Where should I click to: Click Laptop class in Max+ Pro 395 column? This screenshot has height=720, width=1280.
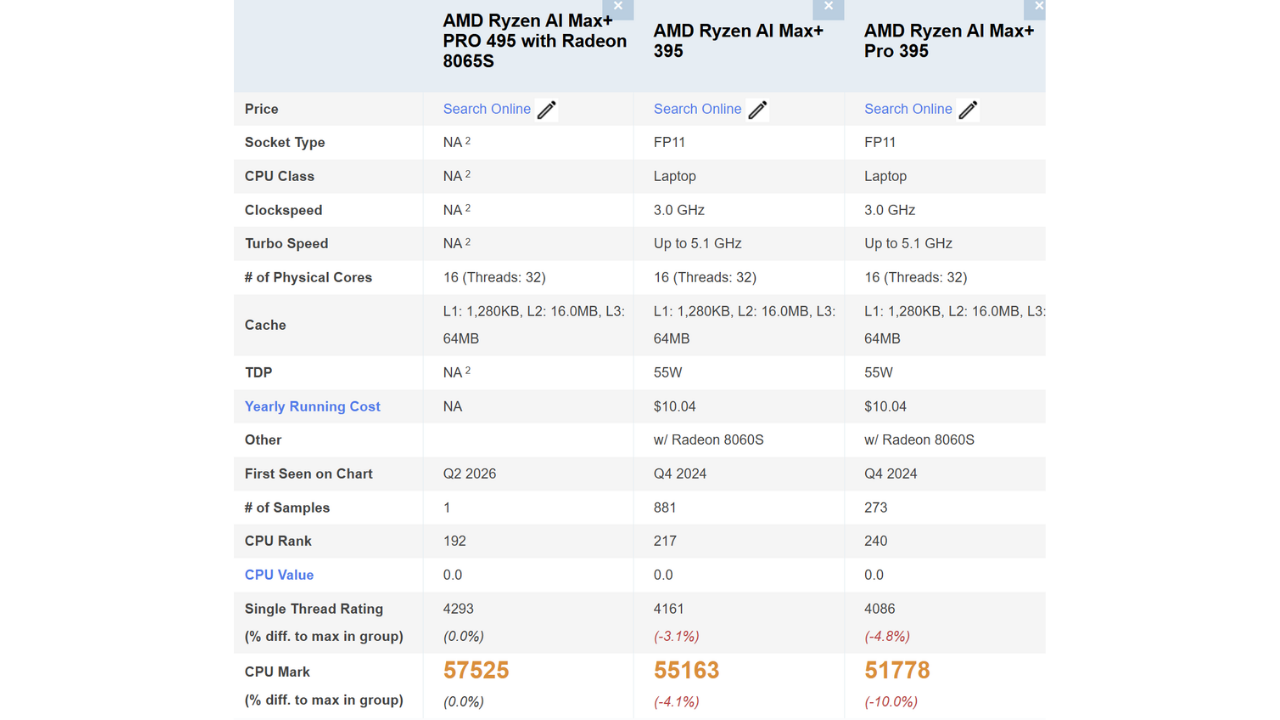886,176
